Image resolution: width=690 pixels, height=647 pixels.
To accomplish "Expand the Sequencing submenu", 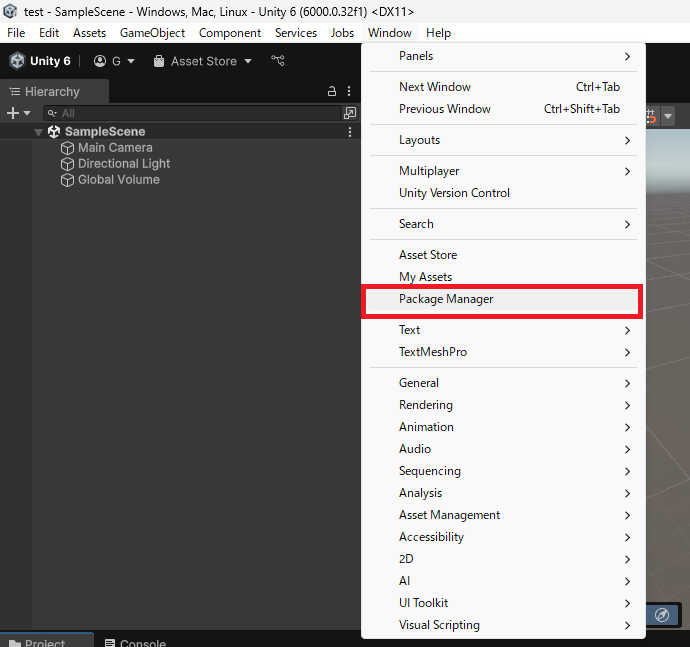I will point(503,471).
